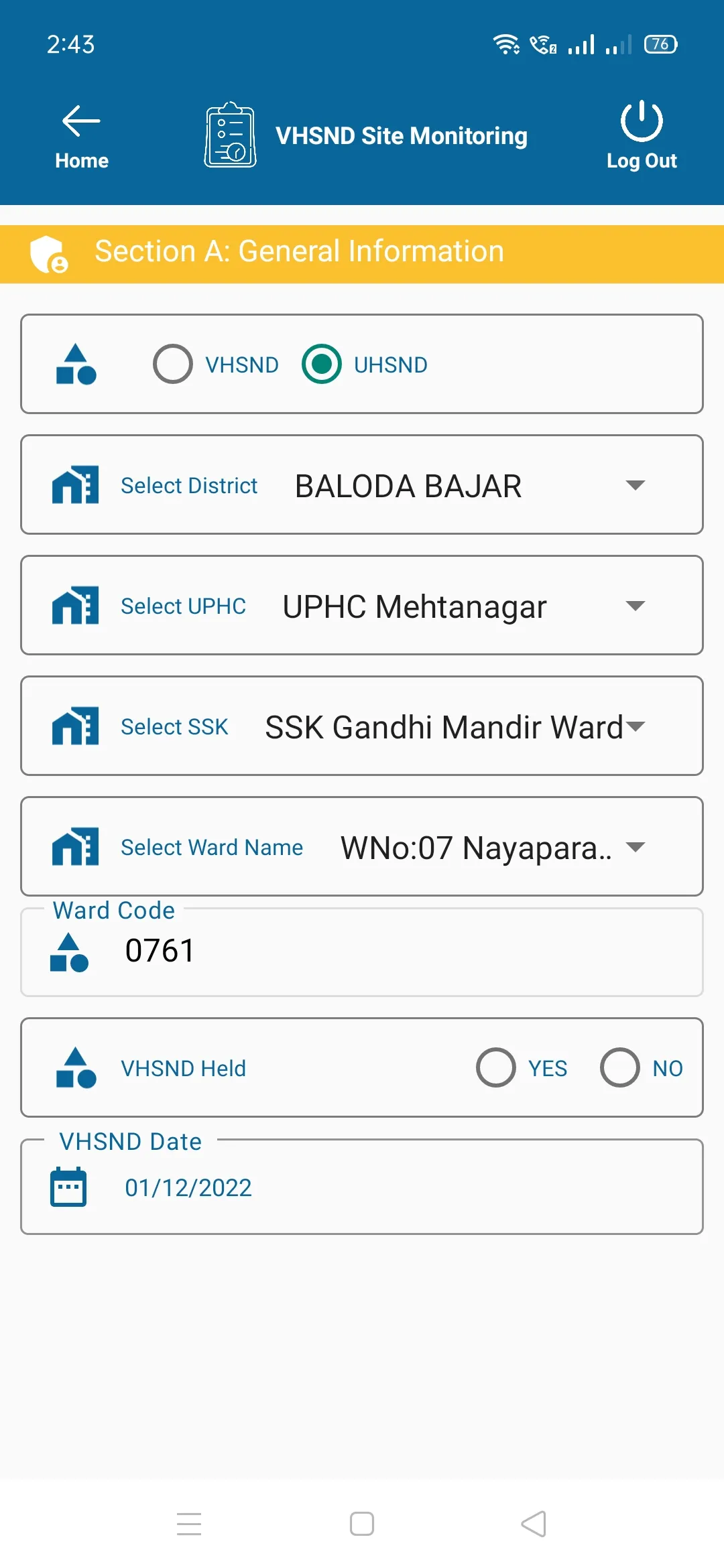The width and height of the screenshot is (724, 1568).
Task: Open Android recent apps menu icon
Action: 189,1524
